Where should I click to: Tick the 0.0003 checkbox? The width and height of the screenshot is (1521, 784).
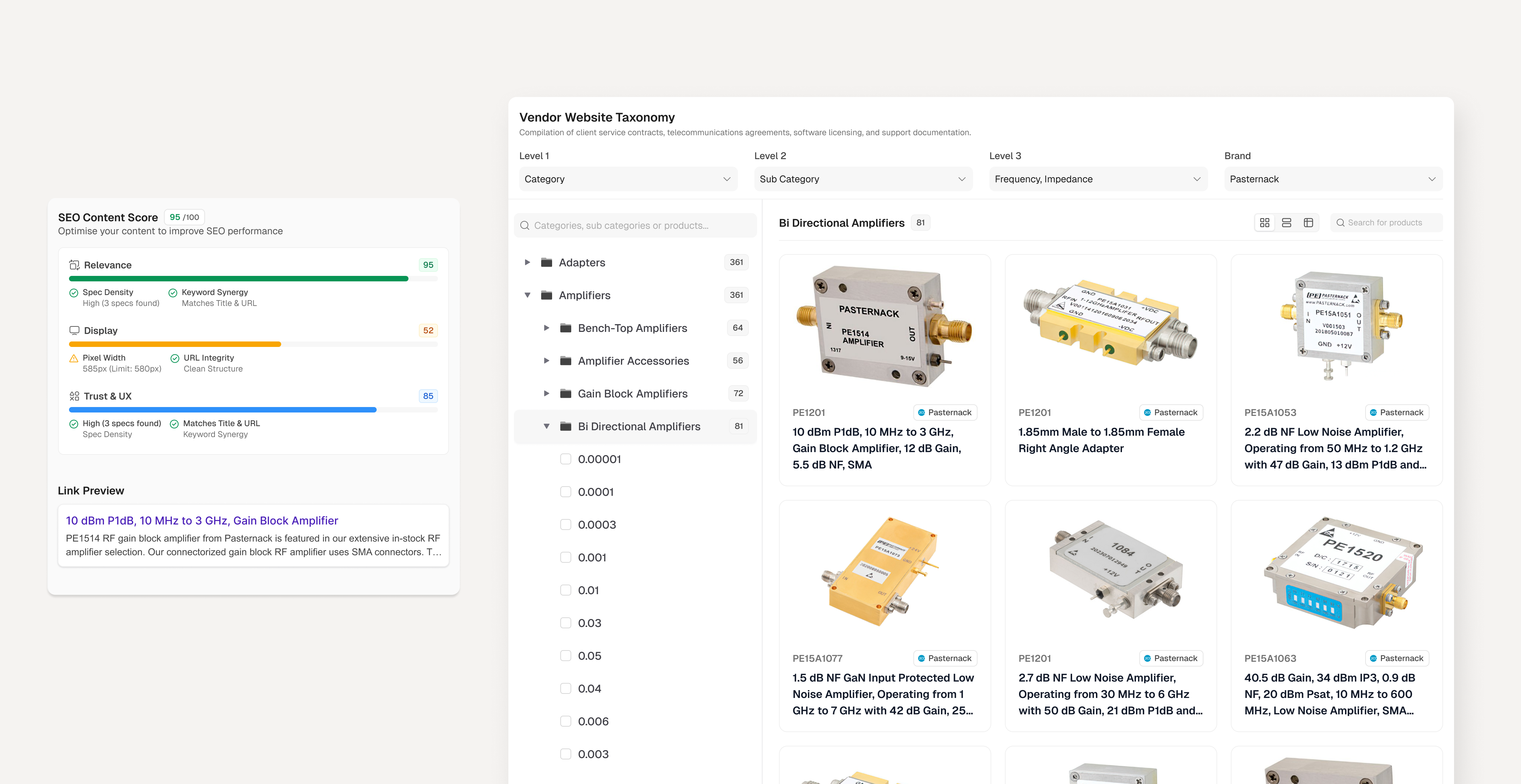(566, 524)
